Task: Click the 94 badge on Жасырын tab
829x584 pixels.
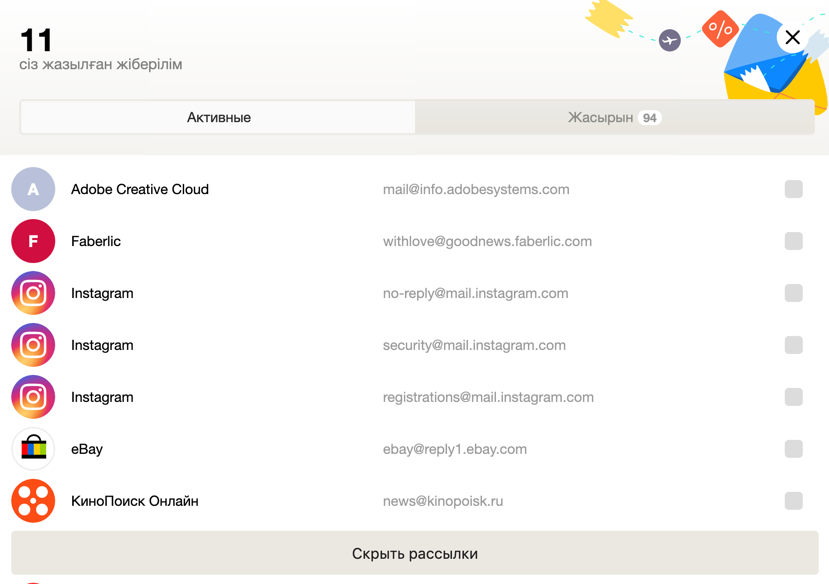Action: coord(649,118)
